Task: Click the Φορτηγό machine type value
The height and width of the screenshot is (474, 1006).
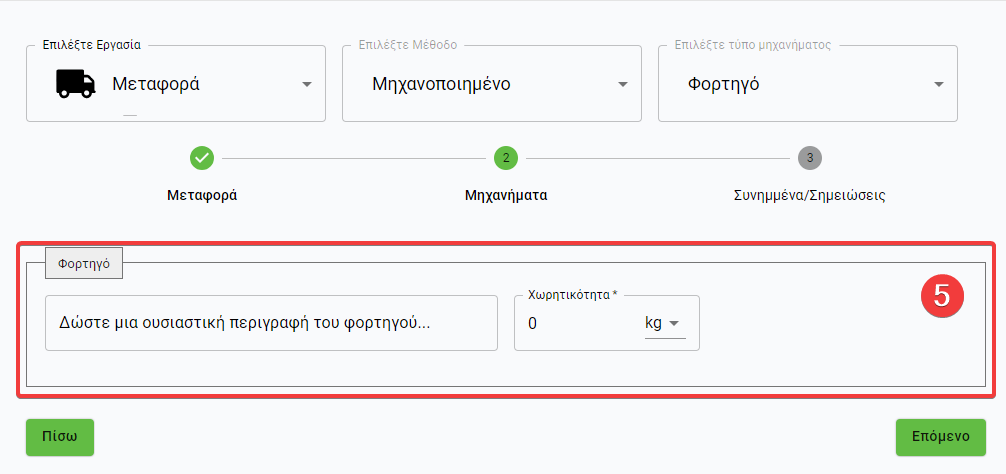Action: click(723, 84)
